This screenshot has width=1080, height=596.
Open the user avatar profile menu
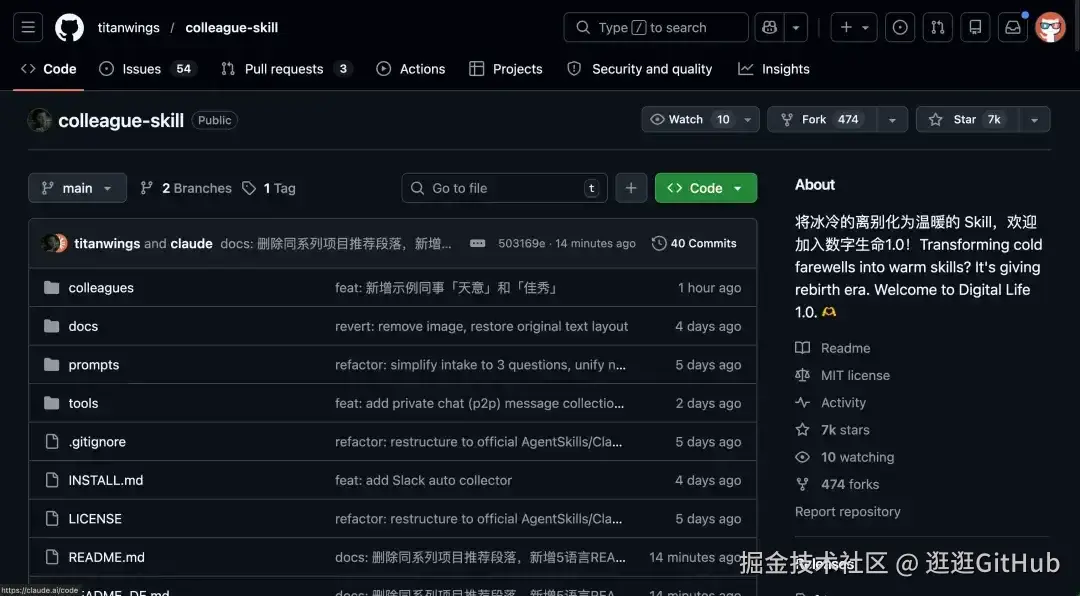tap(1050, 28)
